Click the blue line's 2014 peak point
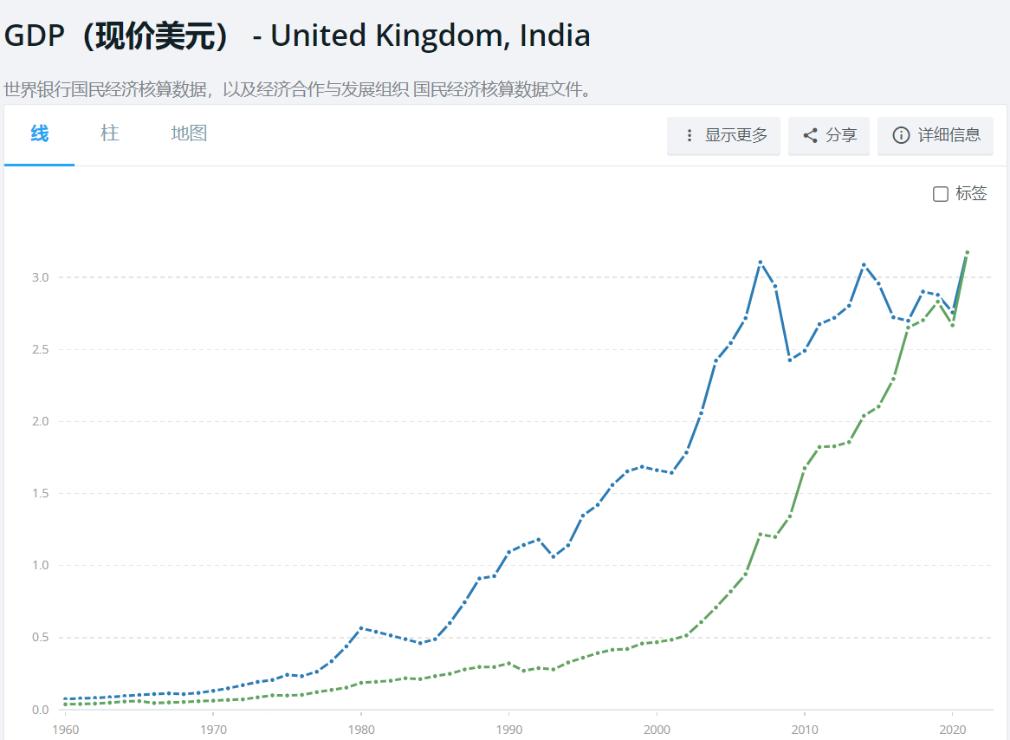1010x740 pixels. (864, 265)
